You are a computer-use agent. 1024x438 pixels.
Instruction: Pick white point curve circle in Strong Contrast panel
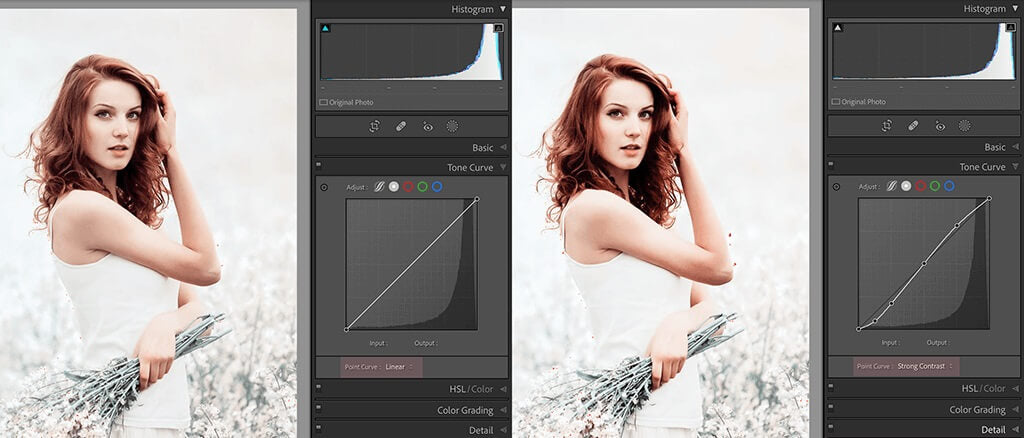pos(906,186)
